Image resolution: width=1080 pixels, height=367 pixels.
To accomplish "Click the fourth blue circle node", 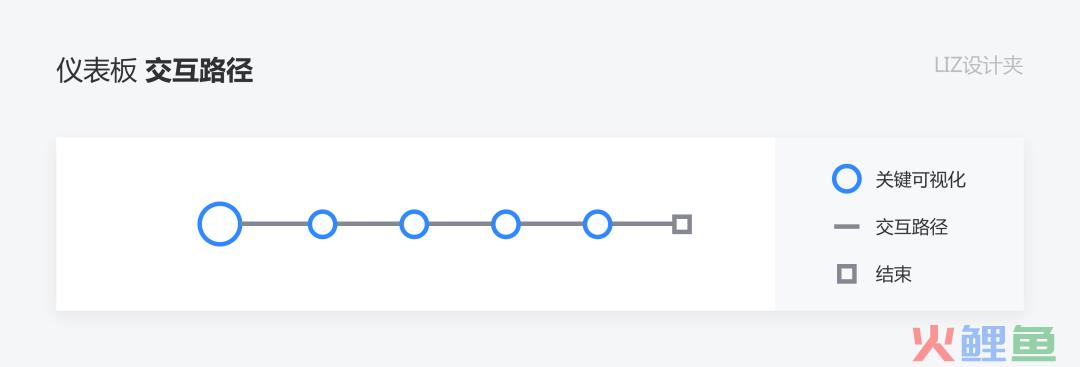I will [506, 224].
